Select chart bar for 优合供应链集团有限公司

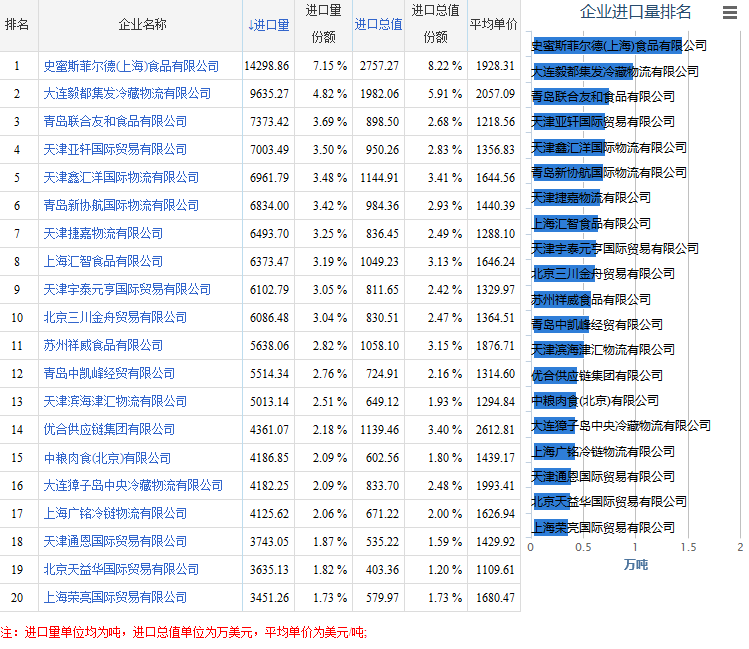coord(555,375)
